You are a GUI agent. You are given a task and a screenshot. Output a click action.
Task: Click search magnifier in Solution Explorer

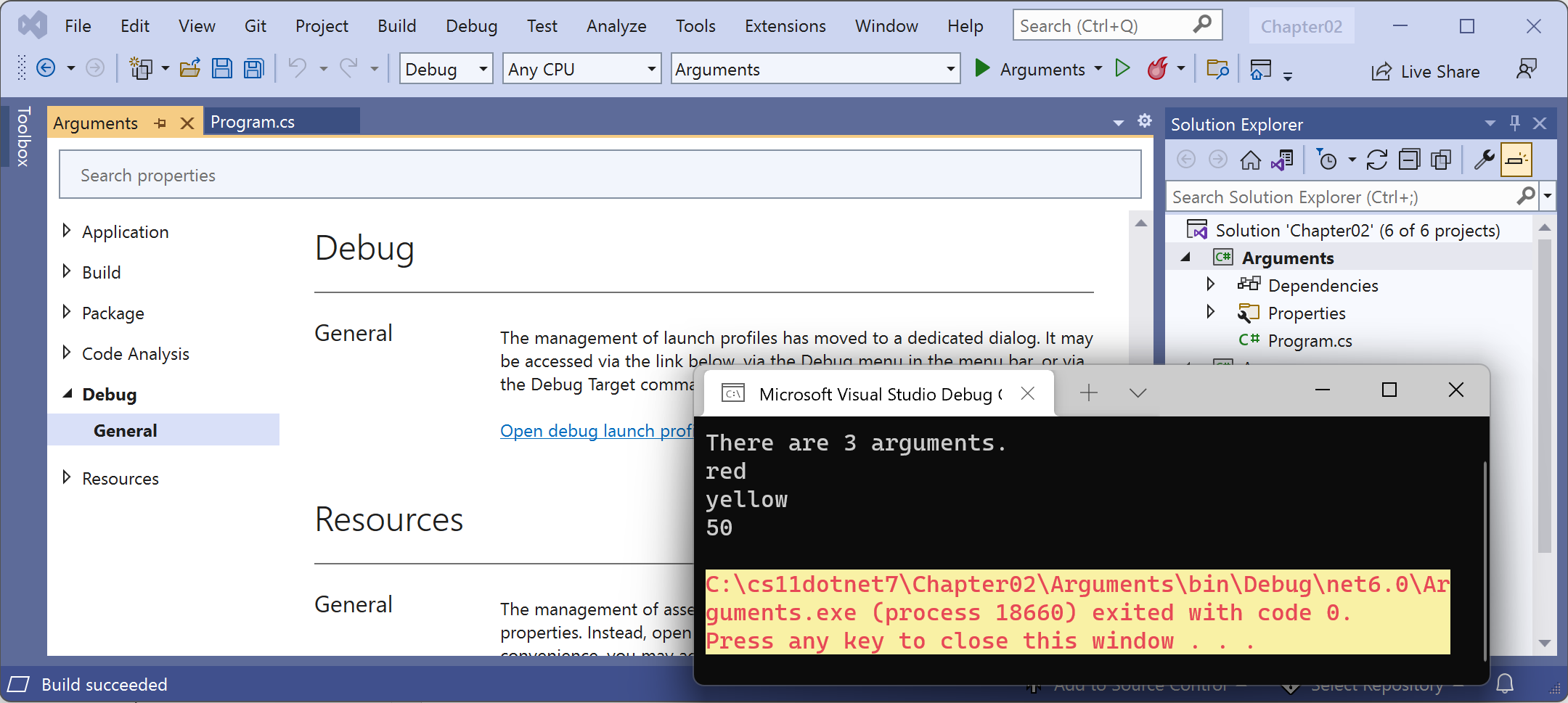[x=1526, y=196]
